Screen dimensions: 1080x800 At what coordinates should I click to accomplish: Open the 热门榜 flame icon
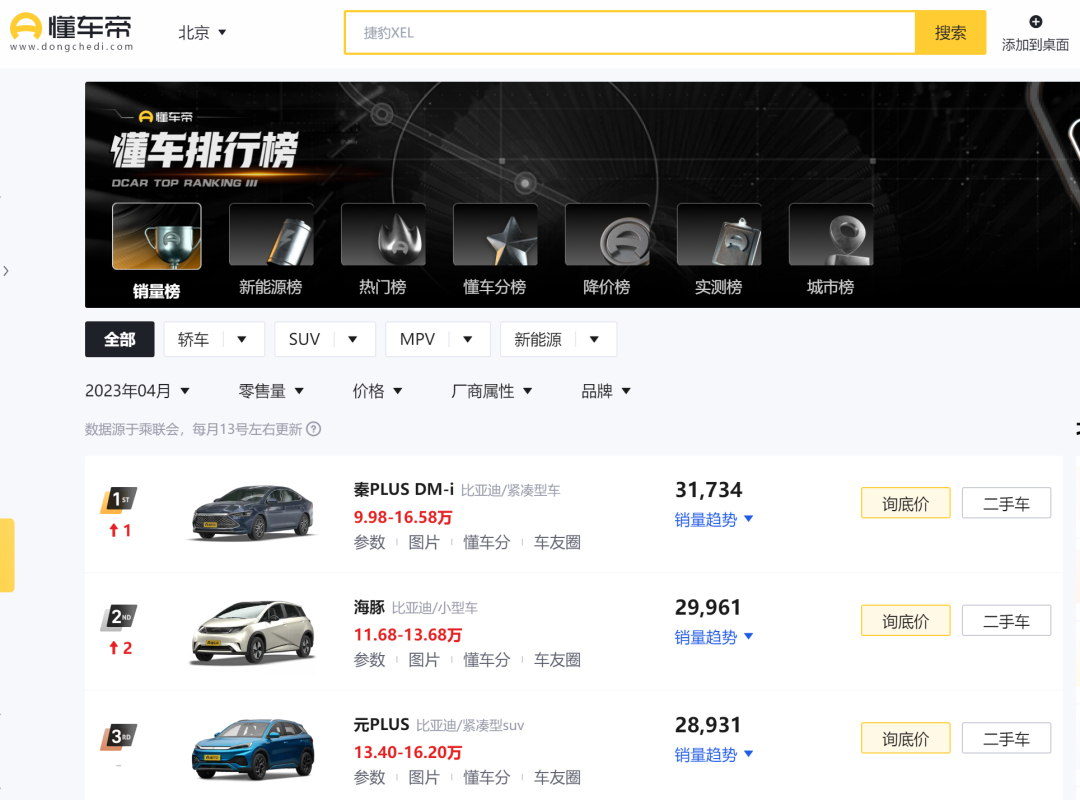click(383, 237)
